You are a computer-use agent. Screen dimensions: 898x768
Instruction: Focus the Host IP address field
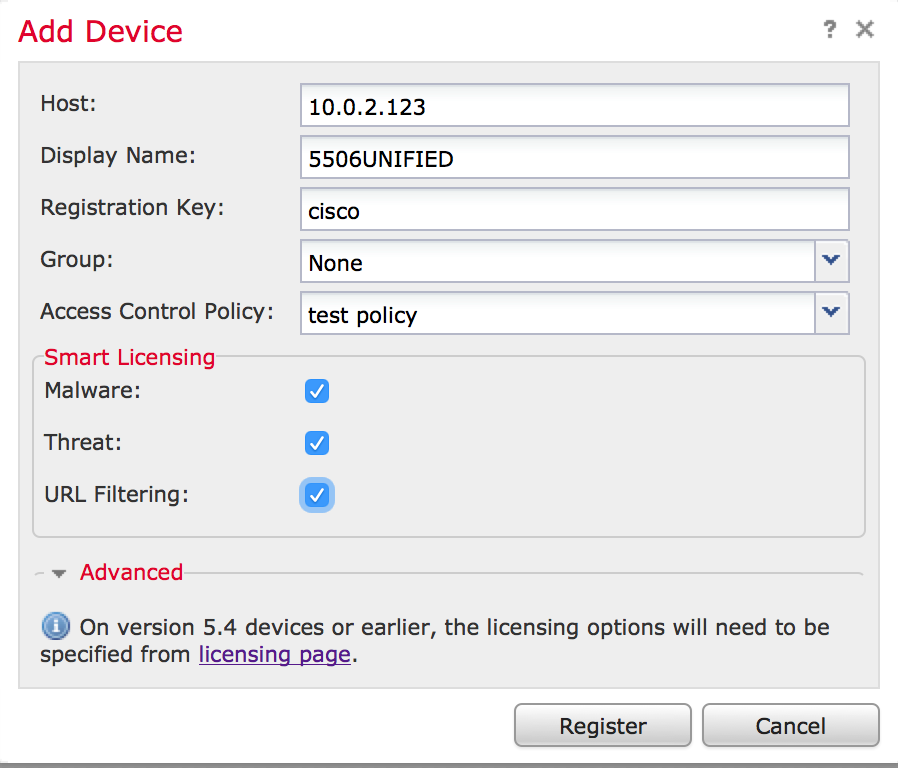click(x=574, y=106)
